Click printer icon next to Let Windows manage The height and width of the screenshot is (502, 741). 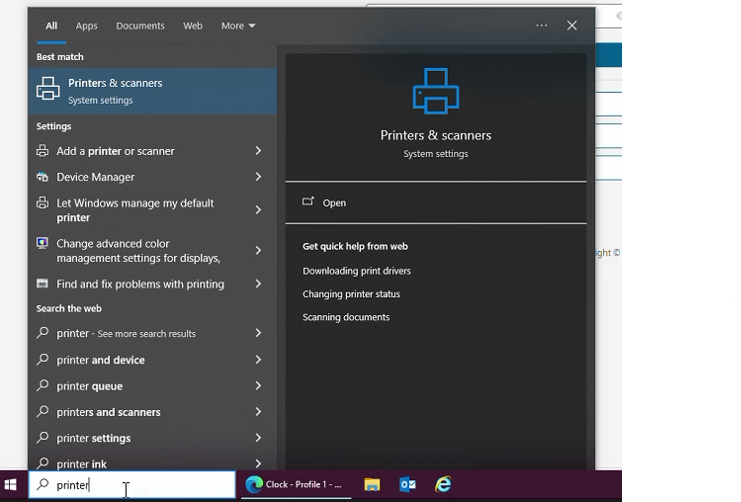(43, 203)
